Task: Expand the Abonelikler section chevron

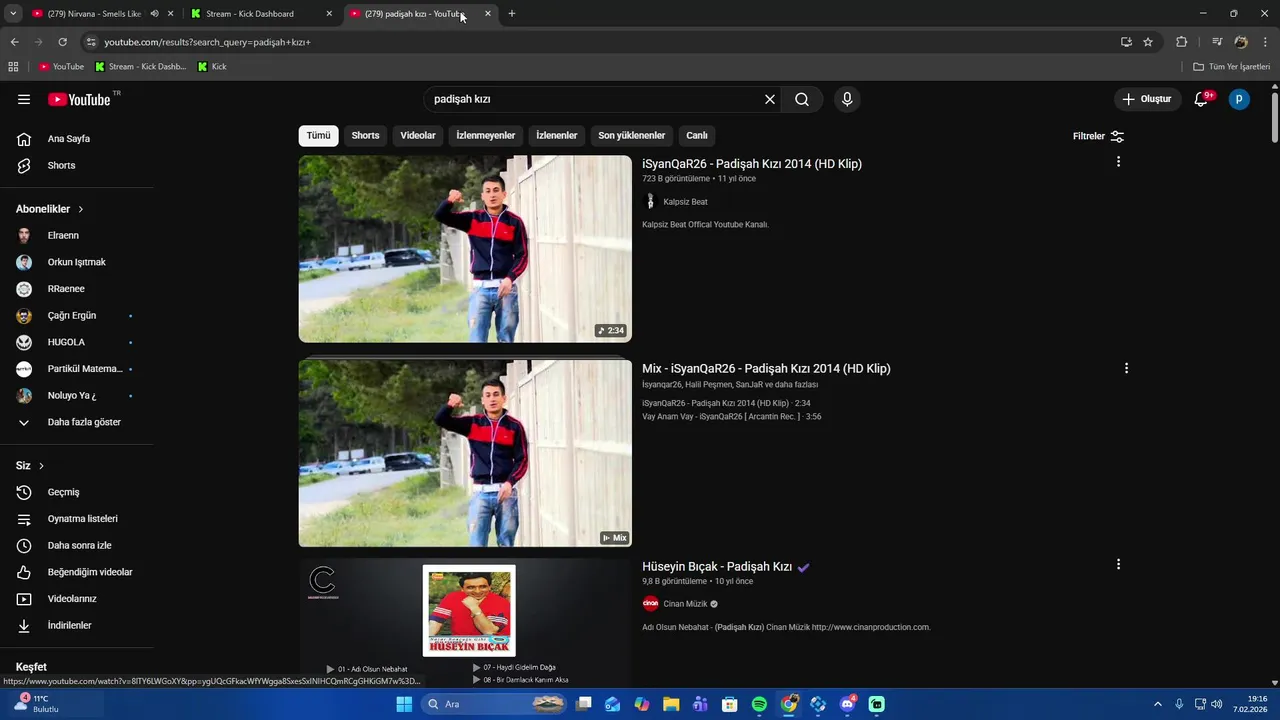Action: point(81,209)
